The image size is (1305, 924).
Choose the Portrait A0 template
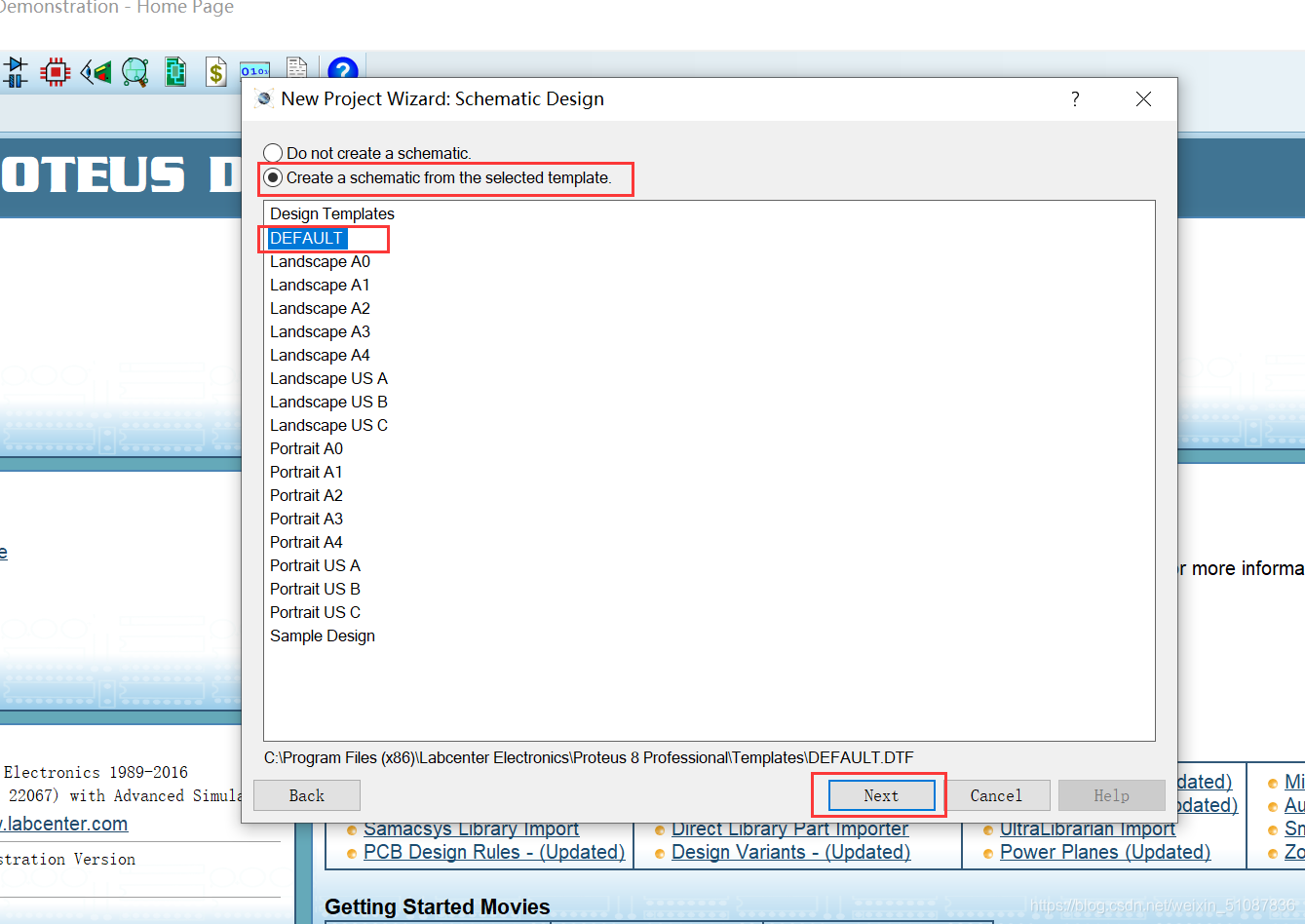point(306,448)
